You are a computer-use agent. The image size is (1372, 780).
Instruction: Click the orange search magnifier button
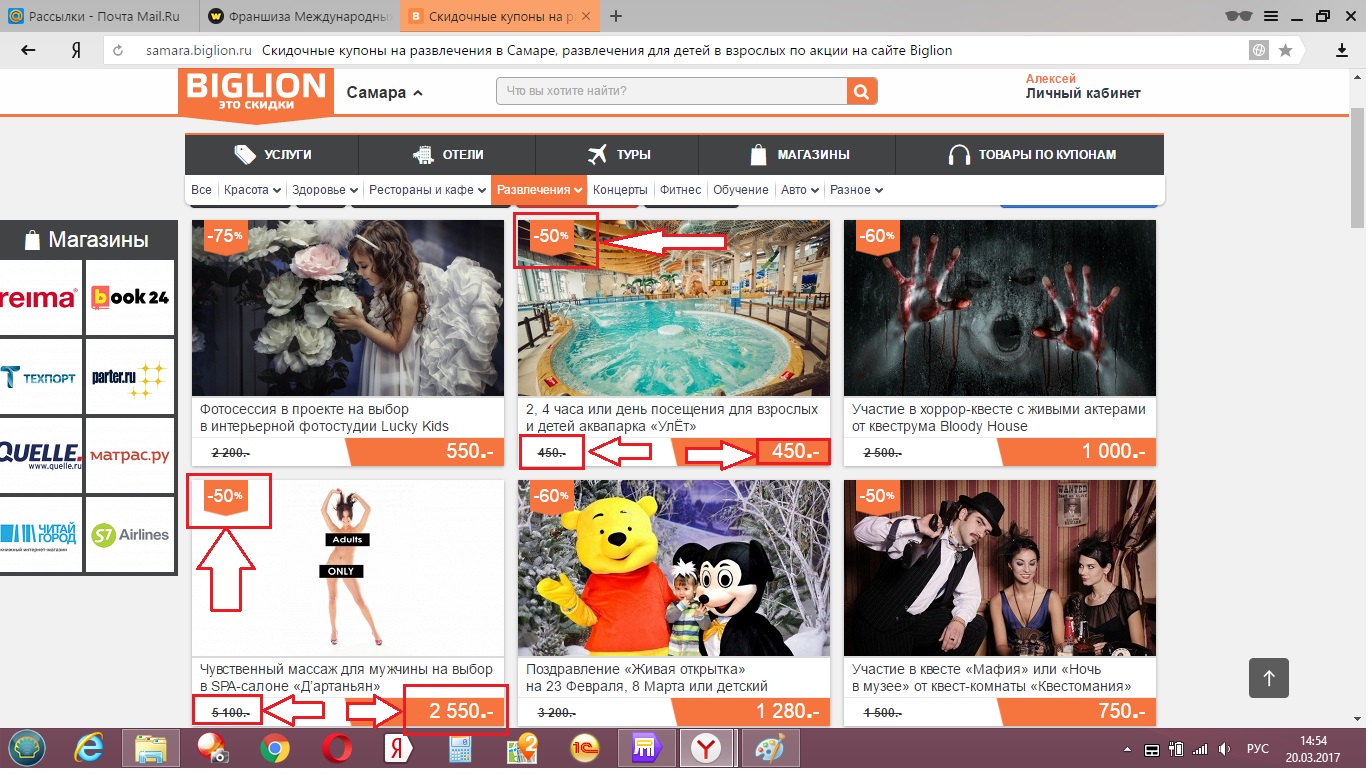tap(861, 92)
